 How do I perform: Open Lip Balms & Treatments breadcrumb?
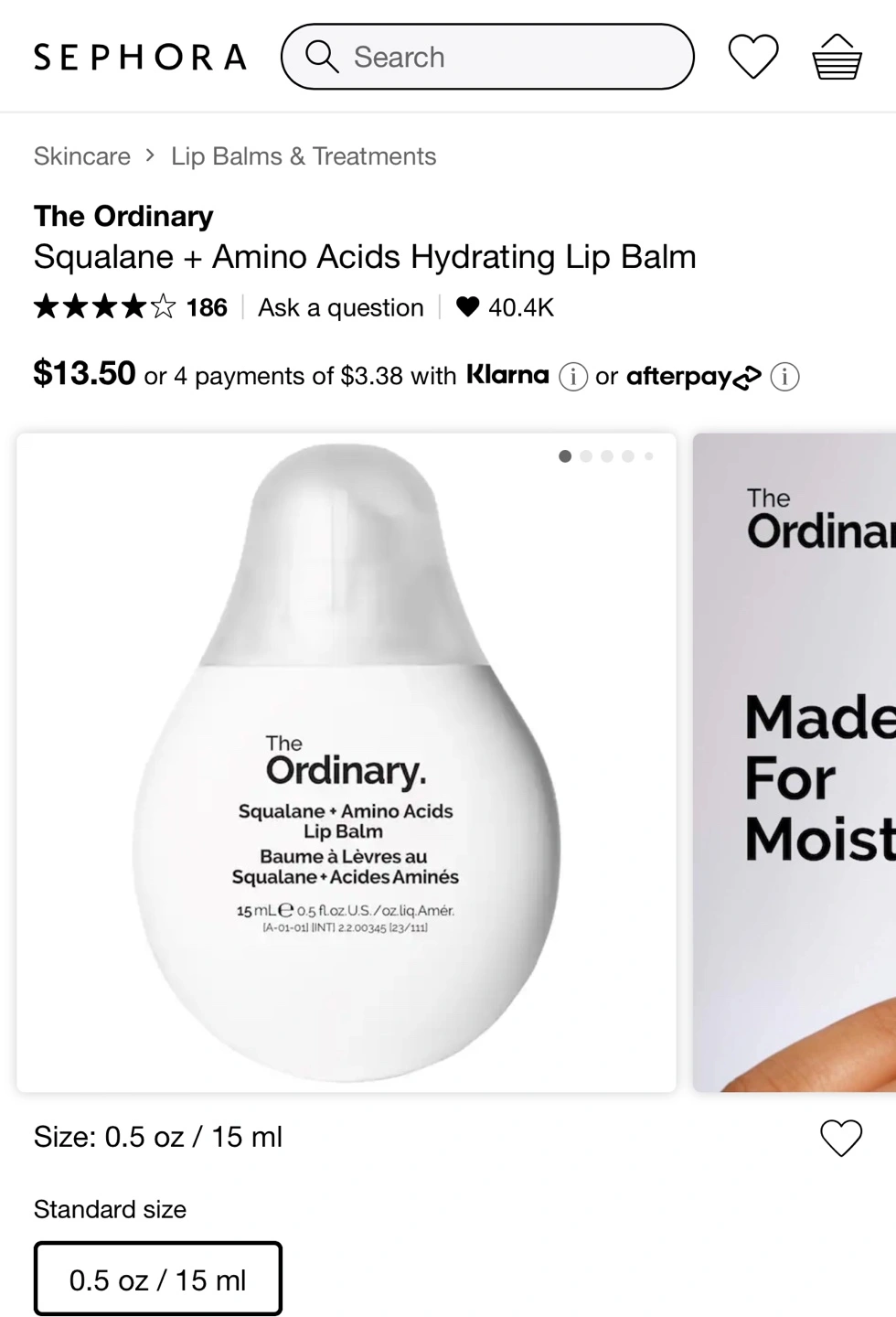304,156
